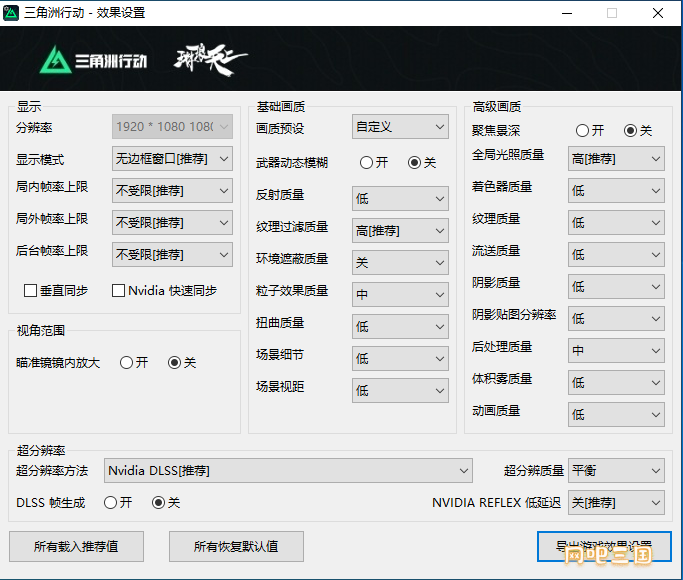This screenshot has height=580, width=683.
Task: Open the 粒子效果质量 dropdown
Action: pyautogui.click(x=400, y=295)
